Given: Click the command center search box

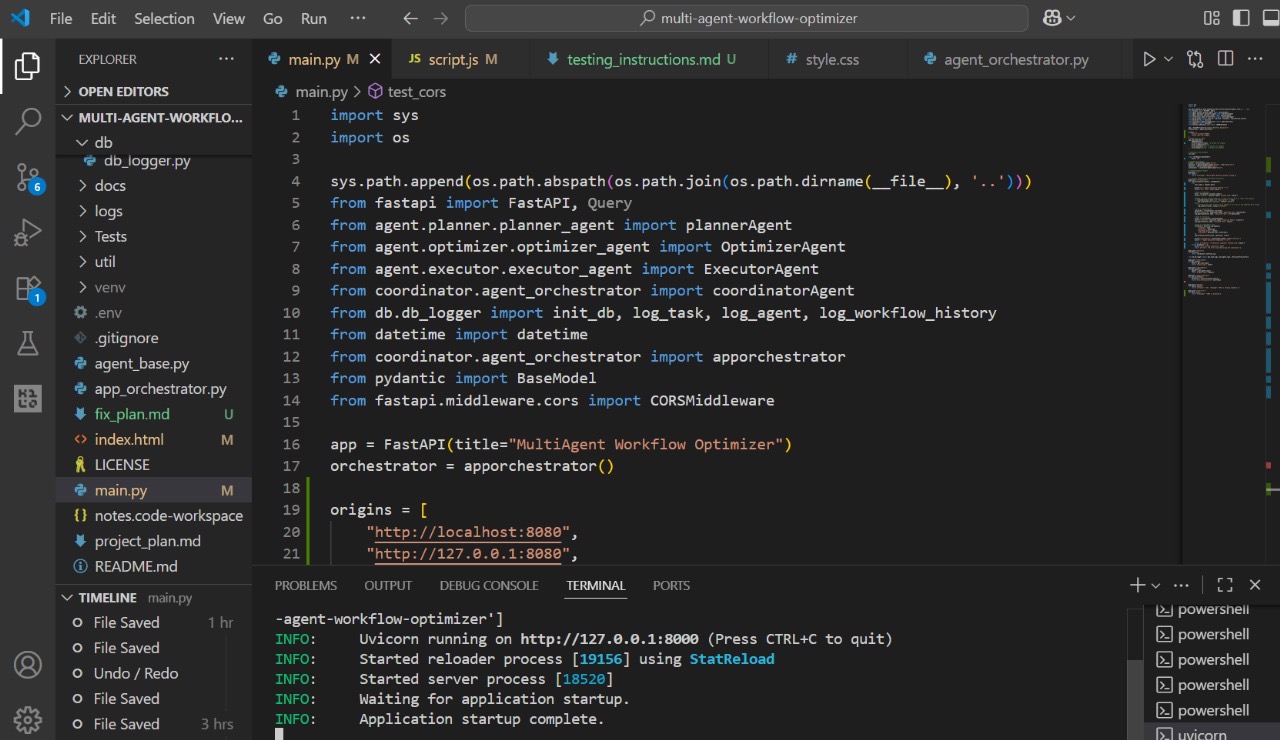Looking at the screenshot, I should (747, 18).
